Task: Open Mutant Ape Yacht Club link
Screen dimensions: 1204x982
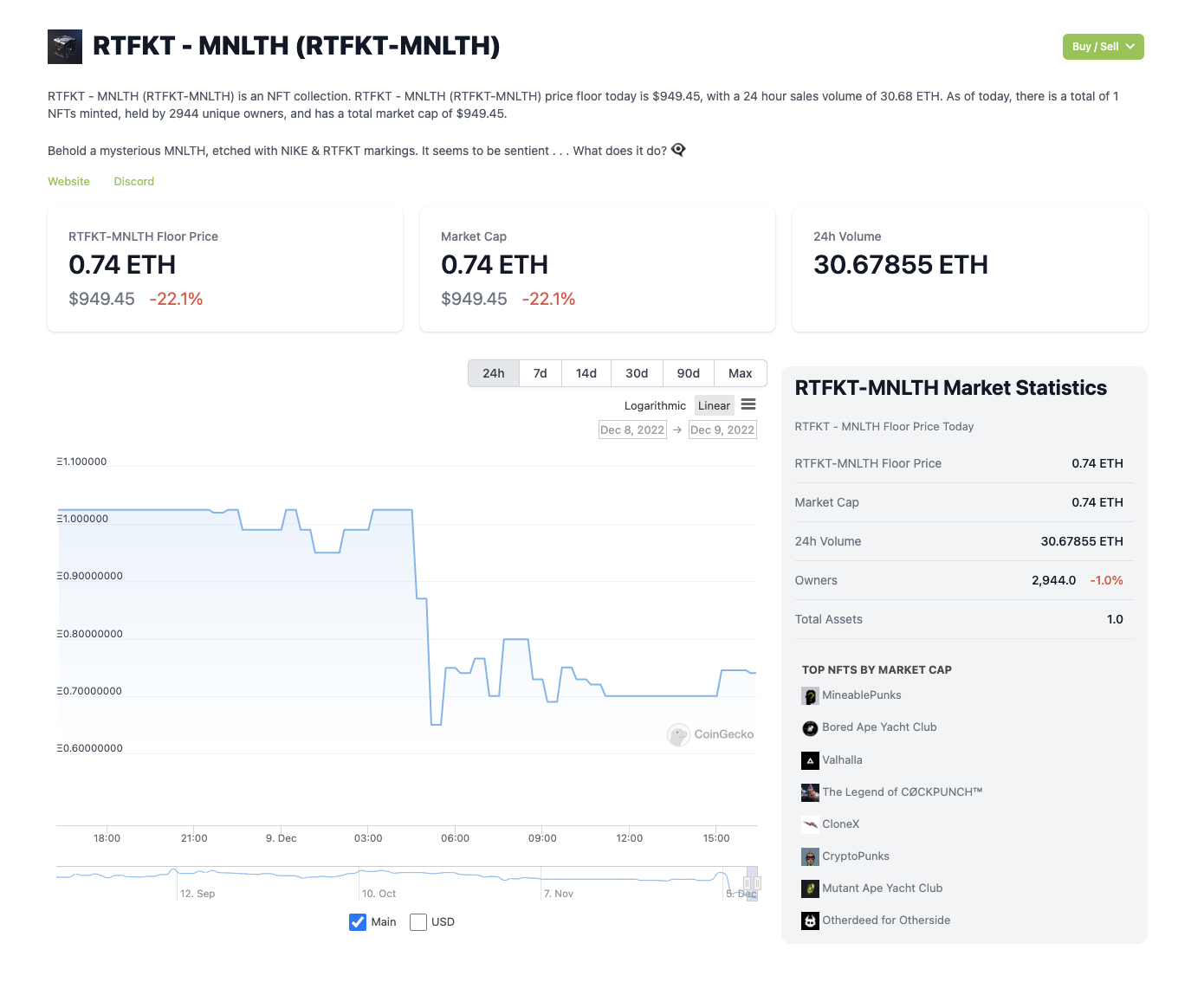Action: point(883,888)
